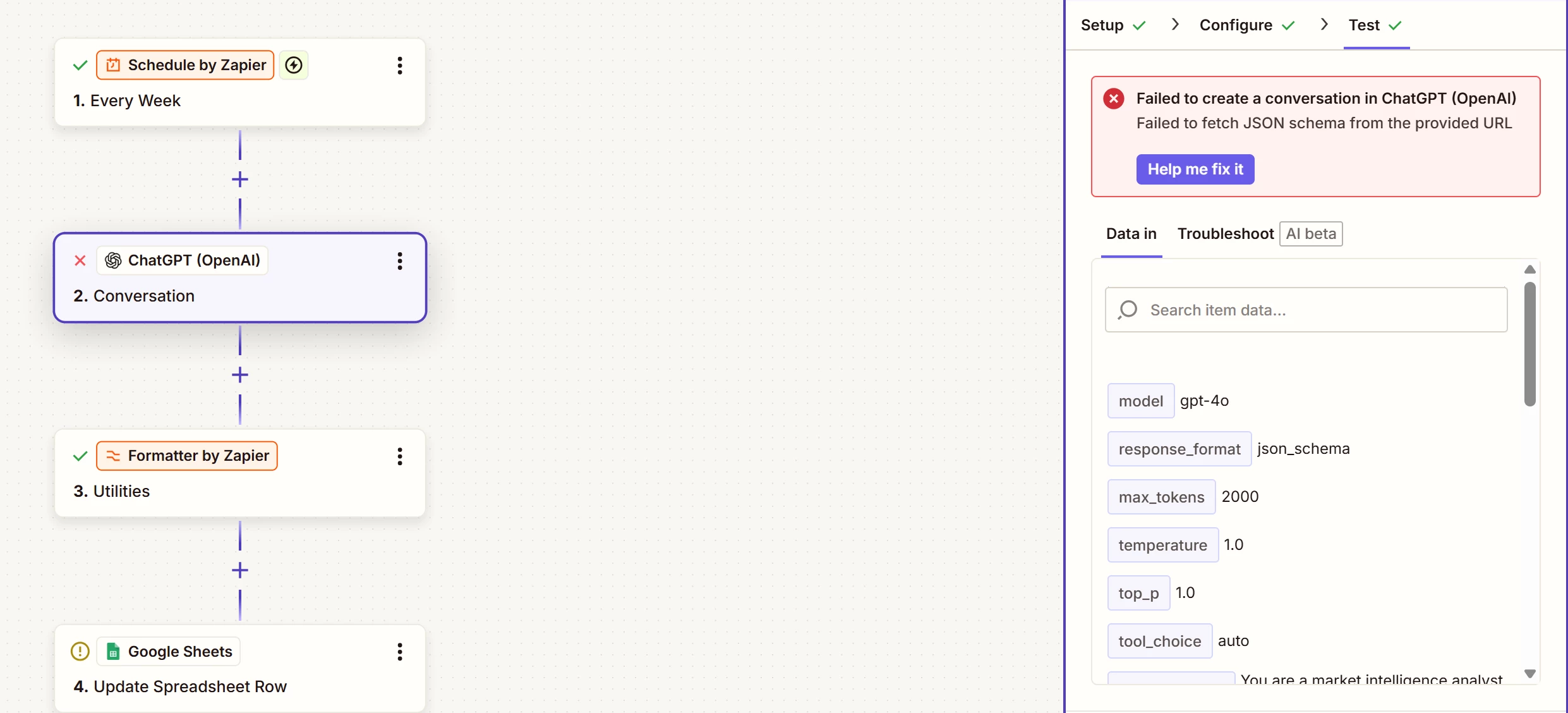Click red X status on ChatGPT step
This screenshot has height=713, width=1568.
click(80, 260)
